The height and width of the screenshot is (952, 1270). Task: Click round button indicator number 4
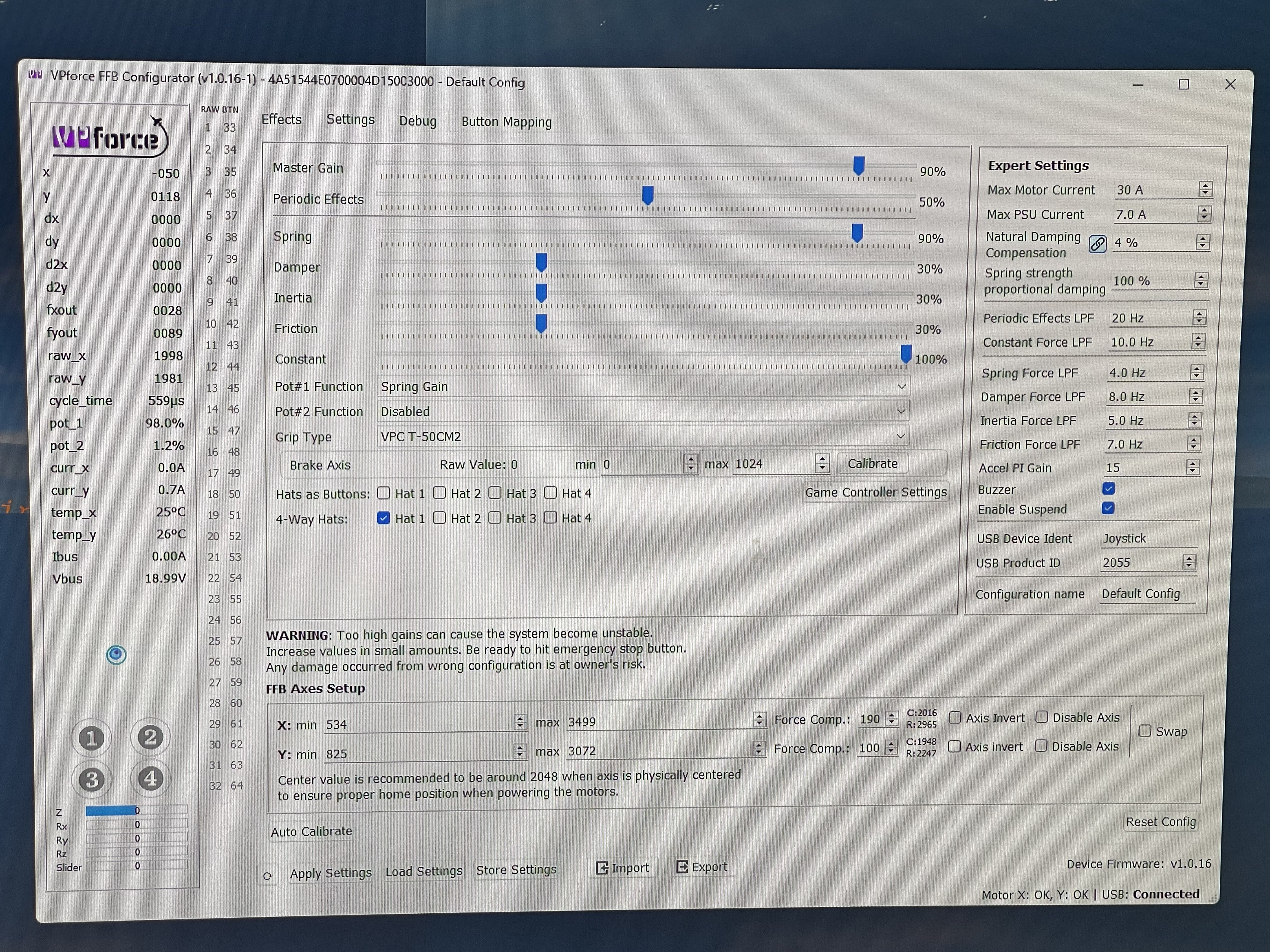151,779
